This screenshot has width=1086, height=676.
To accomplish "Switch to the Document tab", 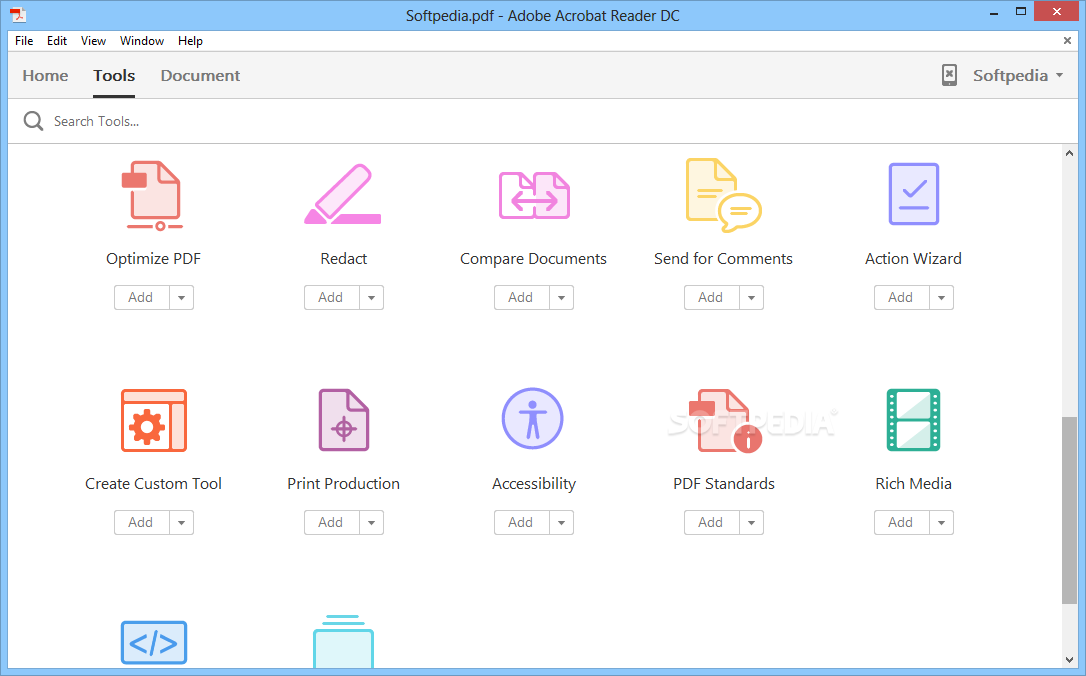I will point(200,75).
